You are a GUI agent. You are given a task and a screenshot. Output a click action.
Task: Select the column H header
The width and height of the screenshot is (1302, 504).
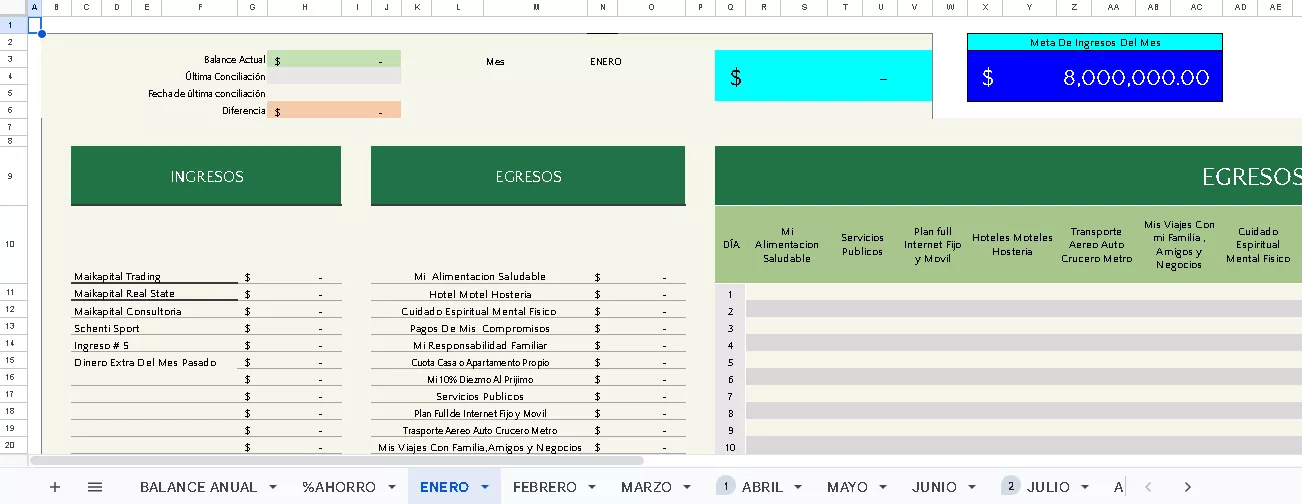304,7
